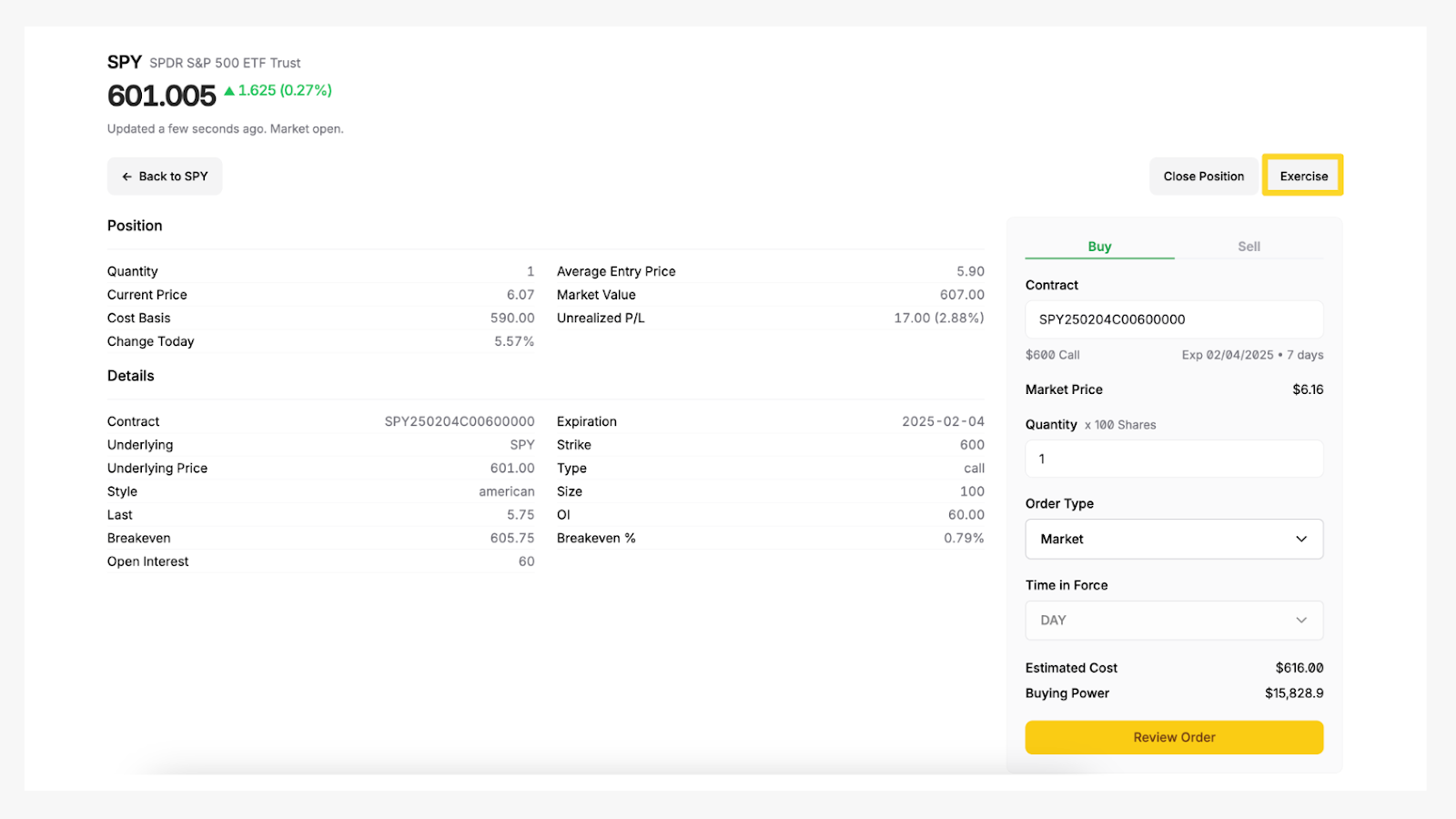Click the Average Entry Price value 5.90

970,271
